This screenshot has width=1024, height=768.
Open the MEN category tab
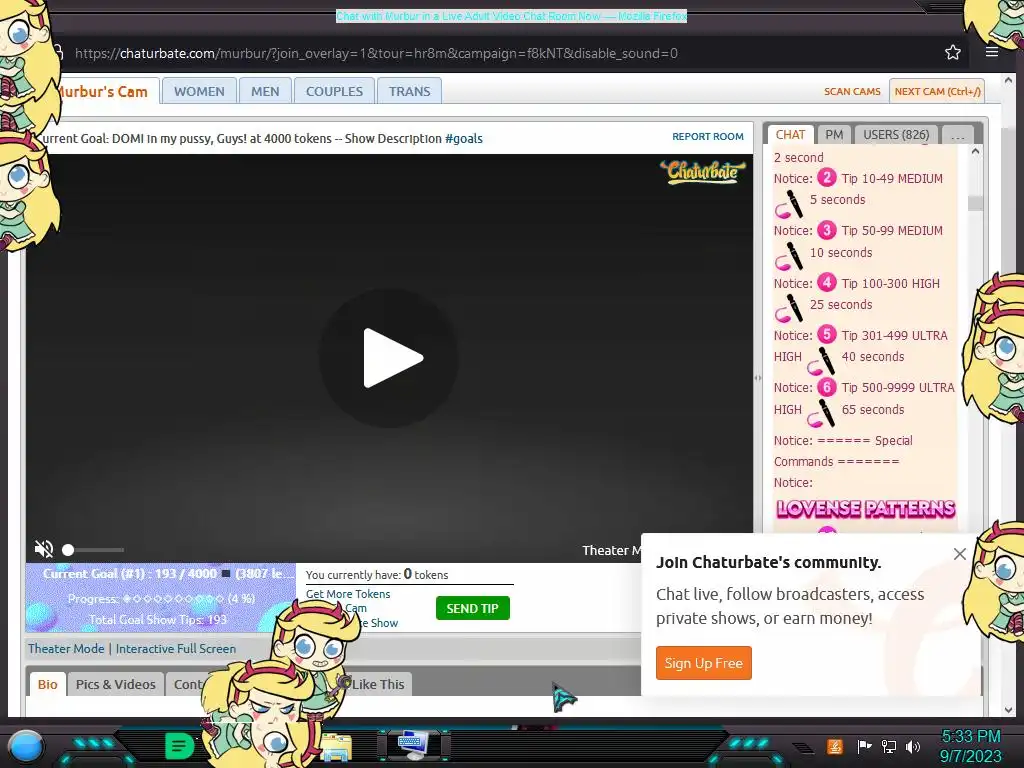point(264,91)
